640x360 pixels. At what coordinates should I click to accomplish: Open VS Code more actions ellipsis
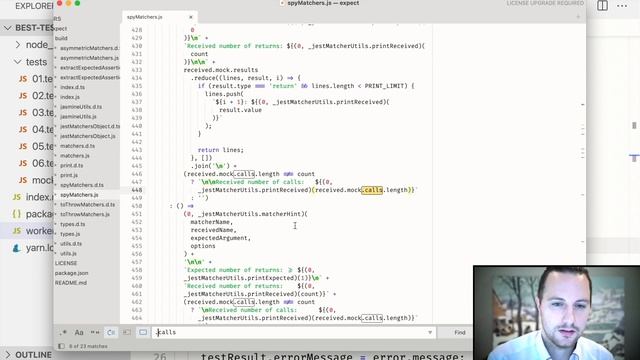point(622,6)
